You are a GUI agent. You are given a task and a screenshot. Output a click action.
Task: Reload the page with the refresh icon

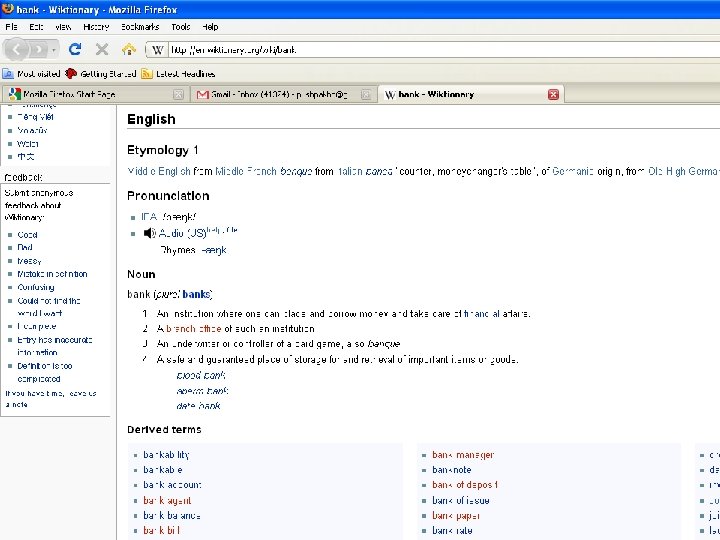point(75,49)
